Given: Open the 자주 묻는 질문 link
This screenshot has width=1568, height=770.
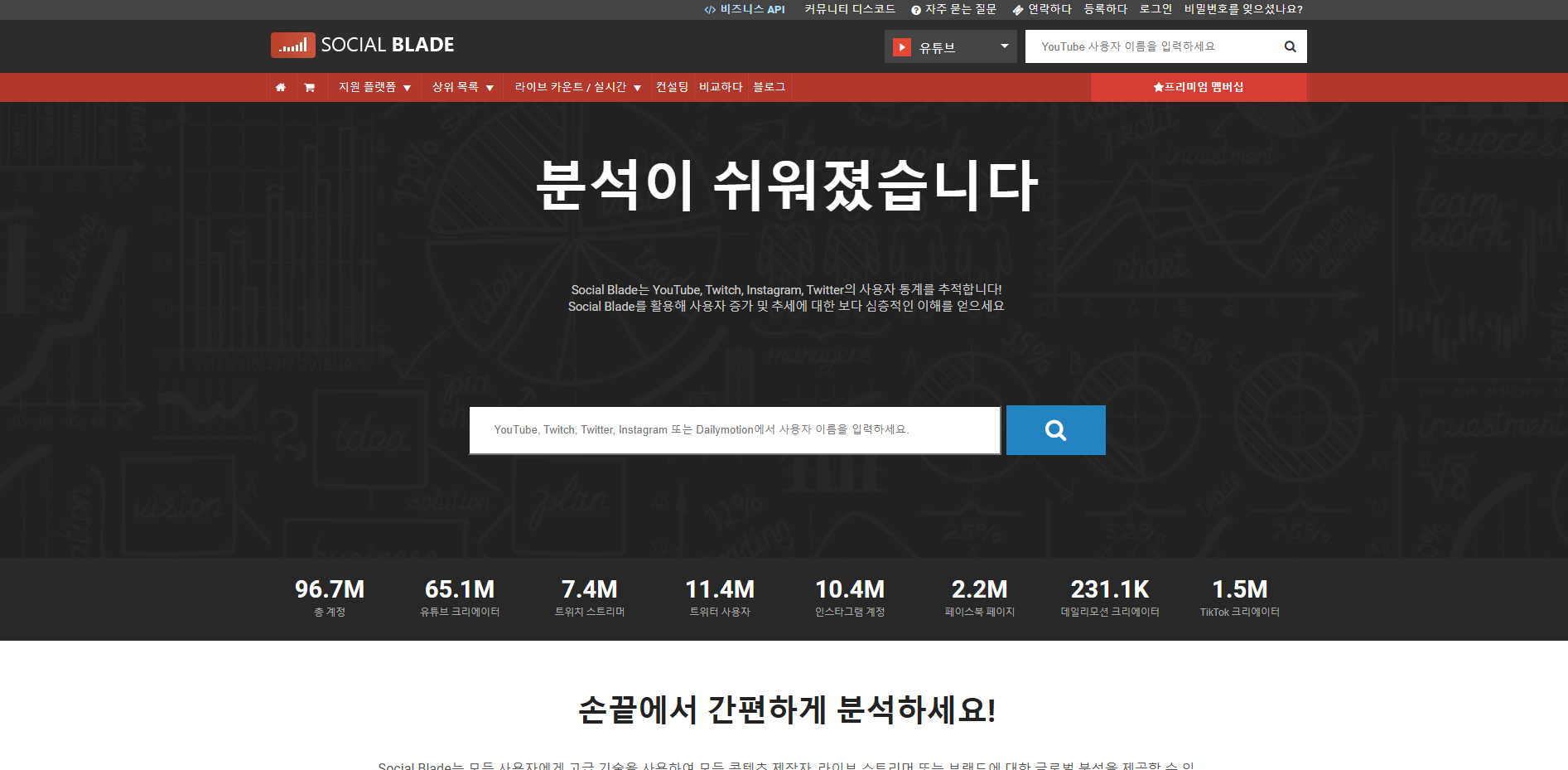Looking at the screenshot, I should 953,9.
